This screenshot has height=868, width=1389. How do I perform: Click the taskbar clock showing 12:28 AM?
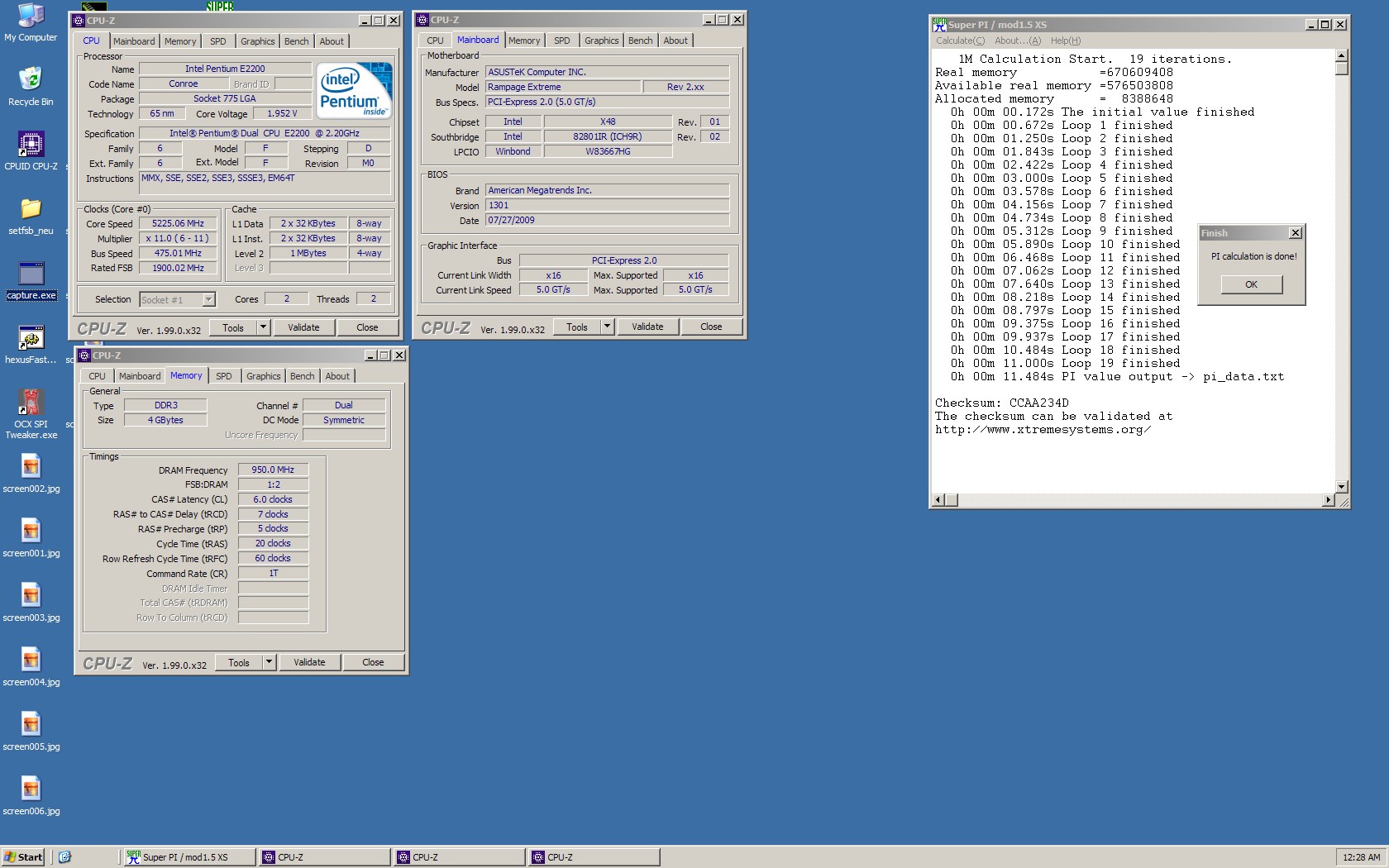(1361, 857)
